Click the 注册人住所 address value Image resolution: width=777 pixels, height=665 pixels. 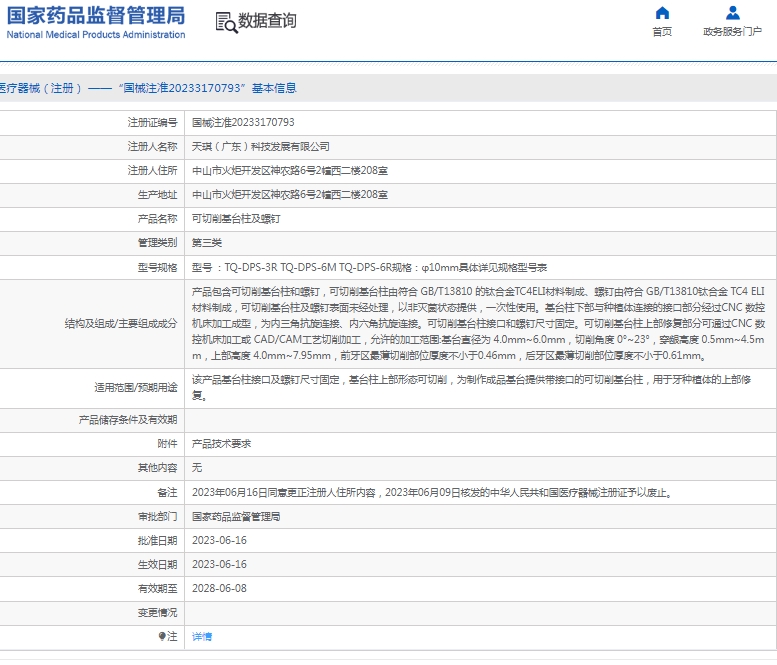[x=290, y=171]
